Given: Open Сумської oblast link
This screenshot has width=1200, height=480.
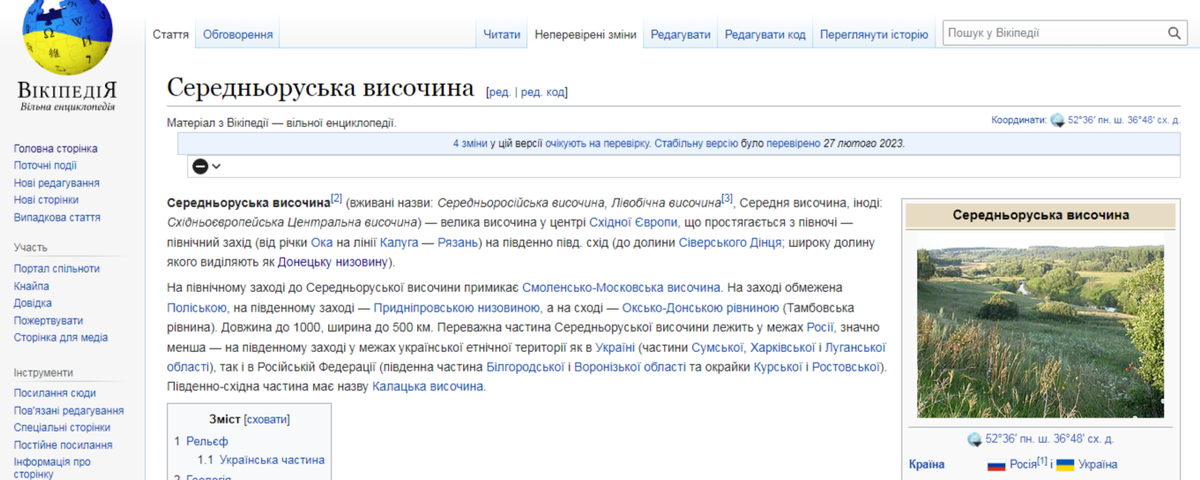Looking at the screenshot, I should point(718,348).
